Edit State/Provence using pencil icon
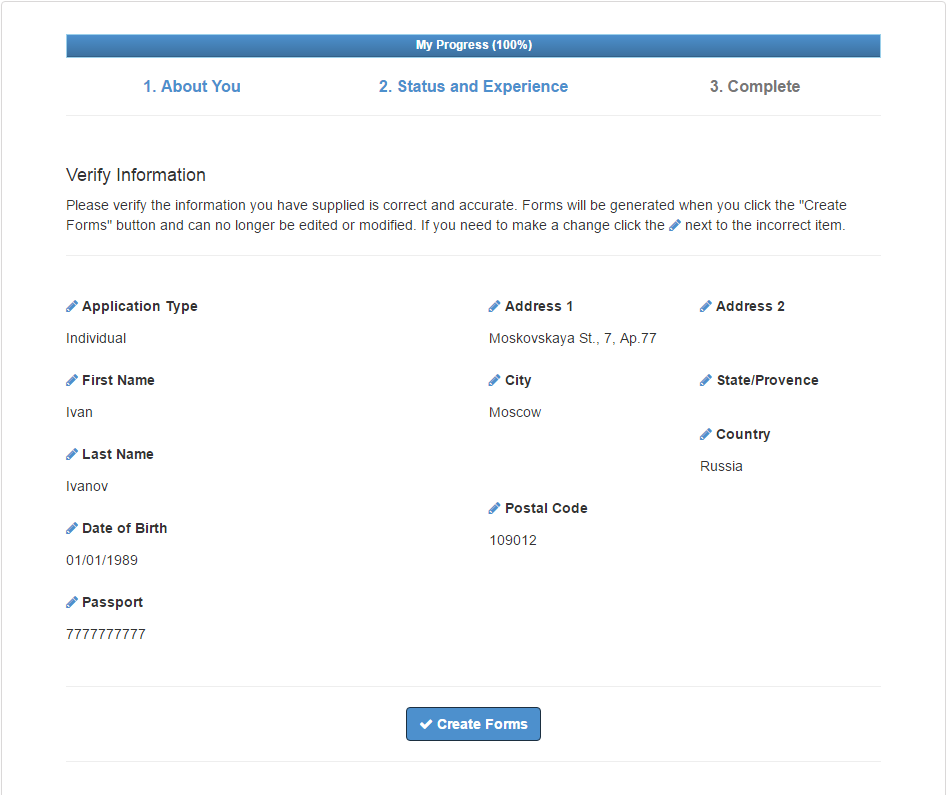Viewport: 946px width, 795px height. [x=705, y=380]
